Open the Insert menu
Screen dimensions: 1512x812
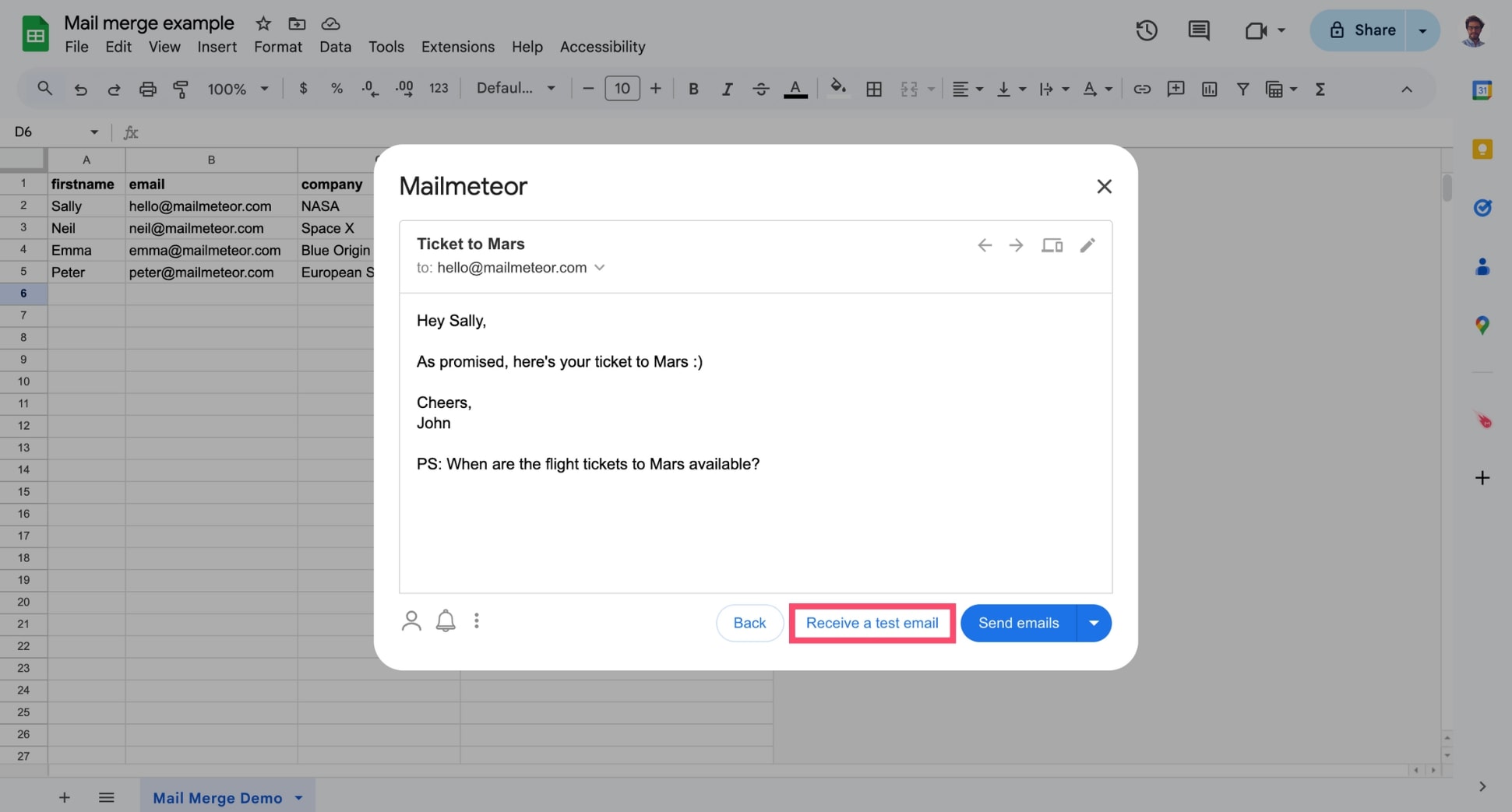coord(217,47)
